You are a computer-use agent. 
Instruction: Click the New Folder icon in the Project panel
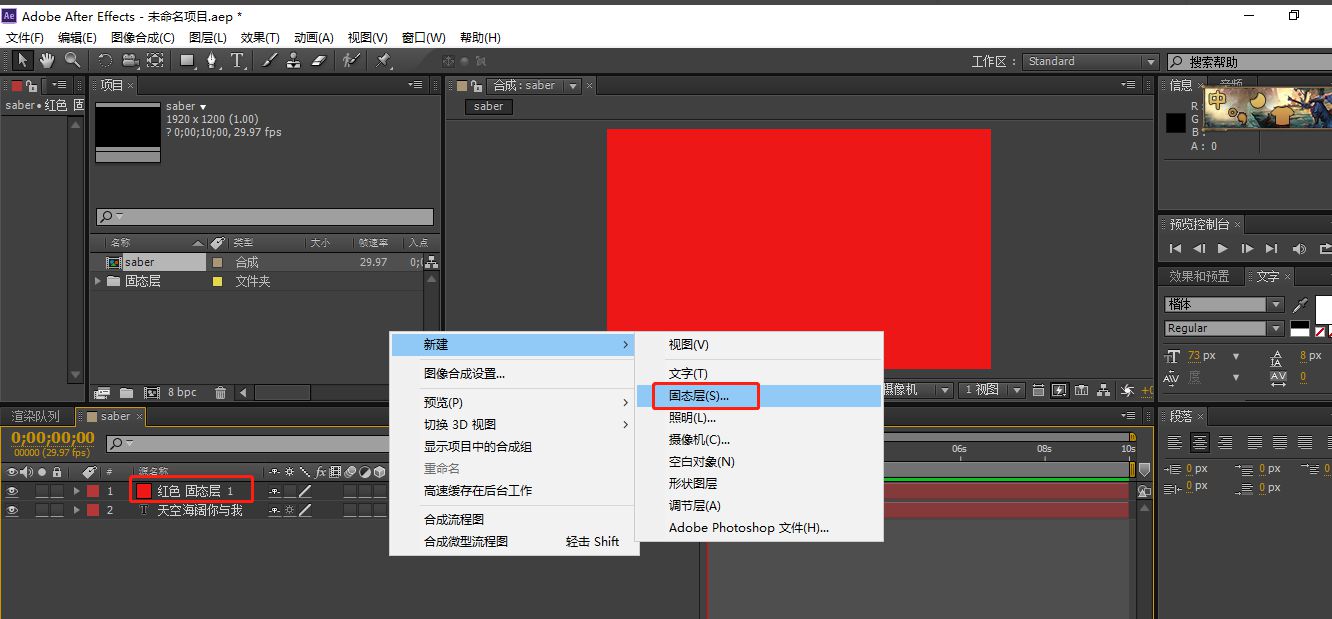pyautogui.click(x=128, y=393)
